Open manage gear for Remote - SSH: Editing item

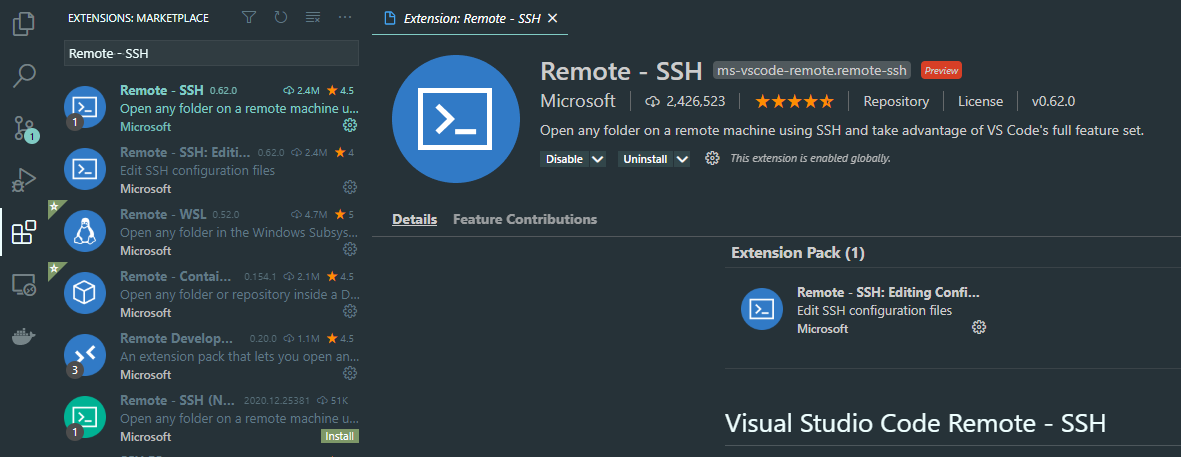pyautogui.click(x=349, y=186)
